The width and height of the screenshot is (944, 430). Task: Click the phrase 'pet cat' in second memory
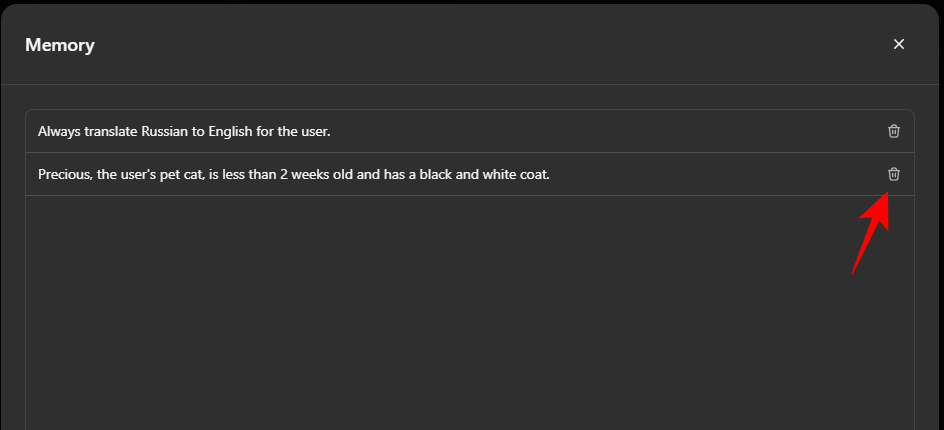pos(181,175)
